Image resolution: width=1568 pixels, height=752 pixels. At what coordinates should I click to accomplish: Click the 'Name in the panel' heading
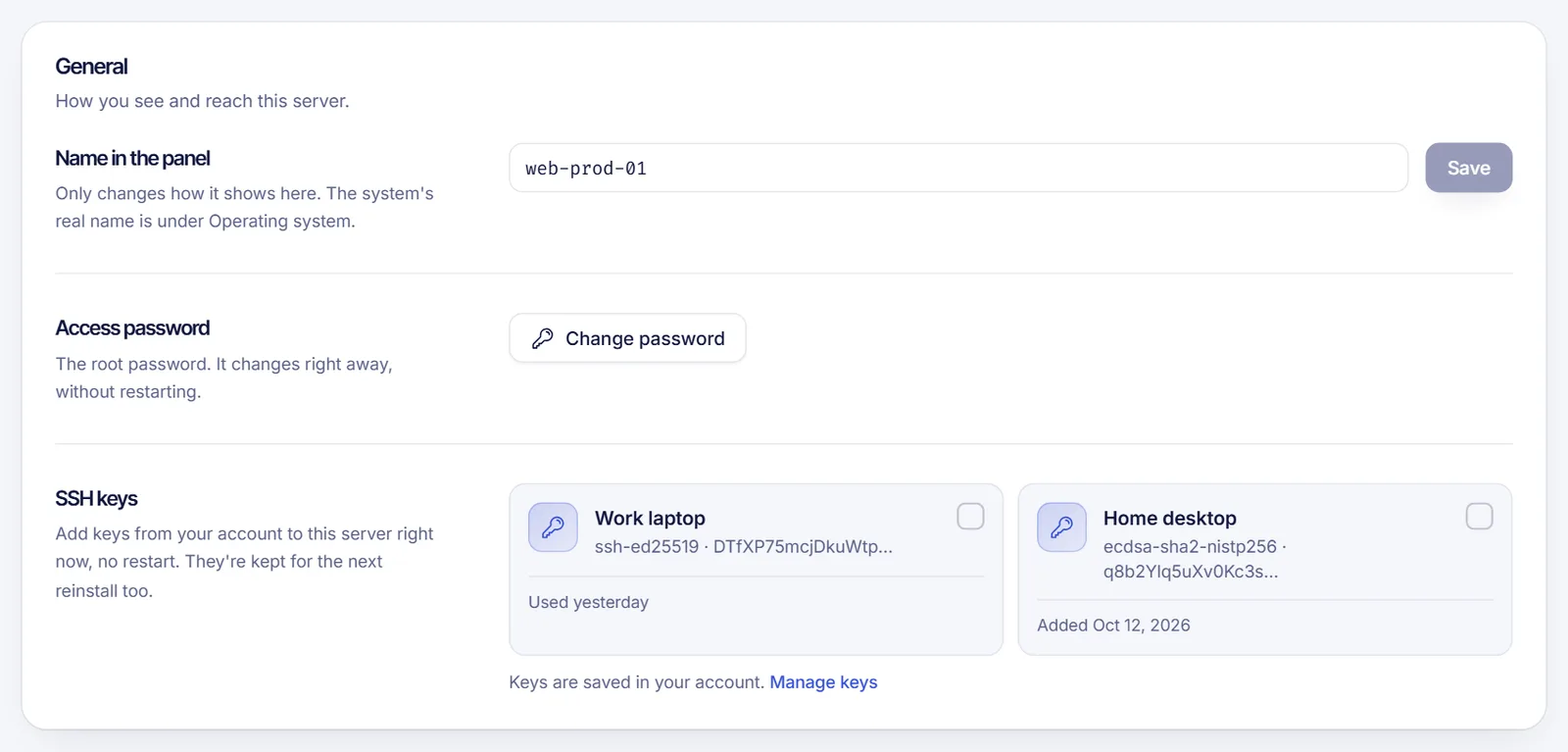point(132,159)
